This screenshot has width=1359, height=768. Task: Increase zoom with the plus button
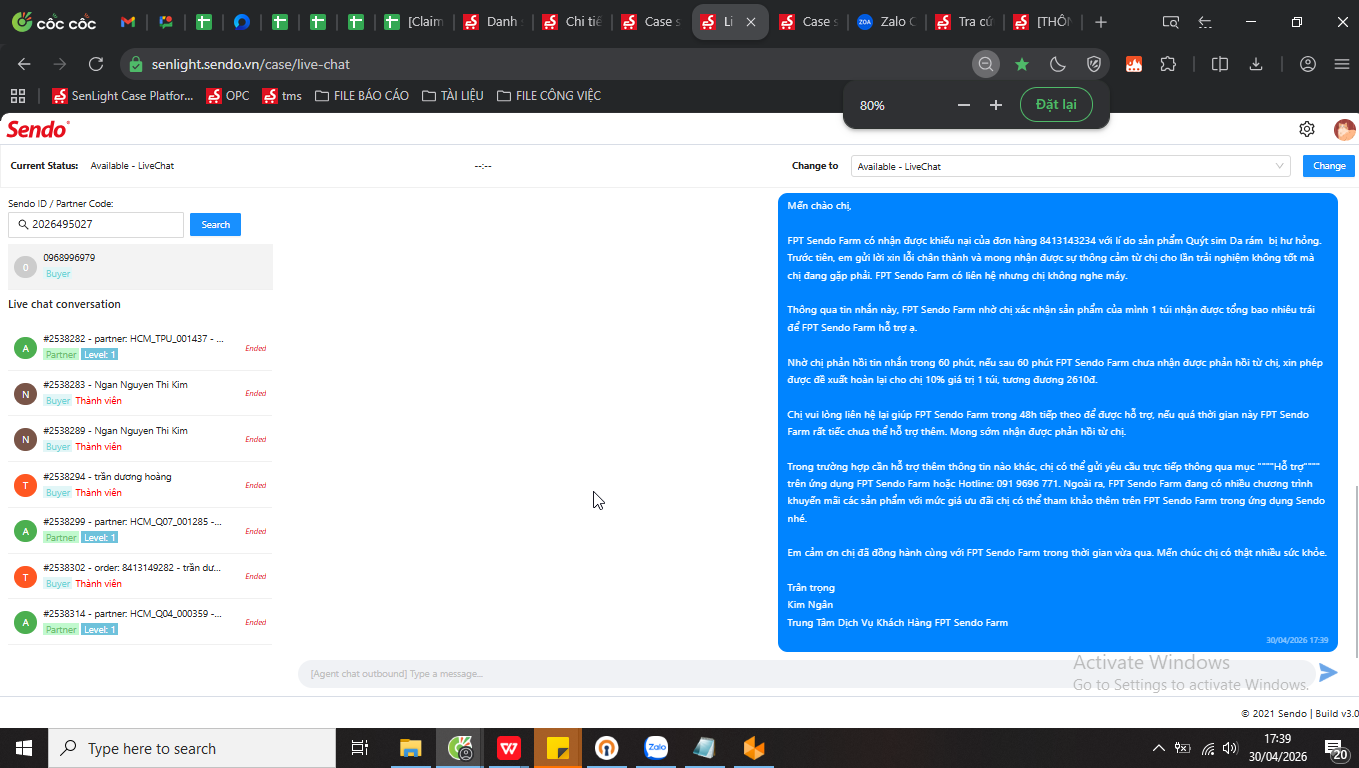[996, 105]
